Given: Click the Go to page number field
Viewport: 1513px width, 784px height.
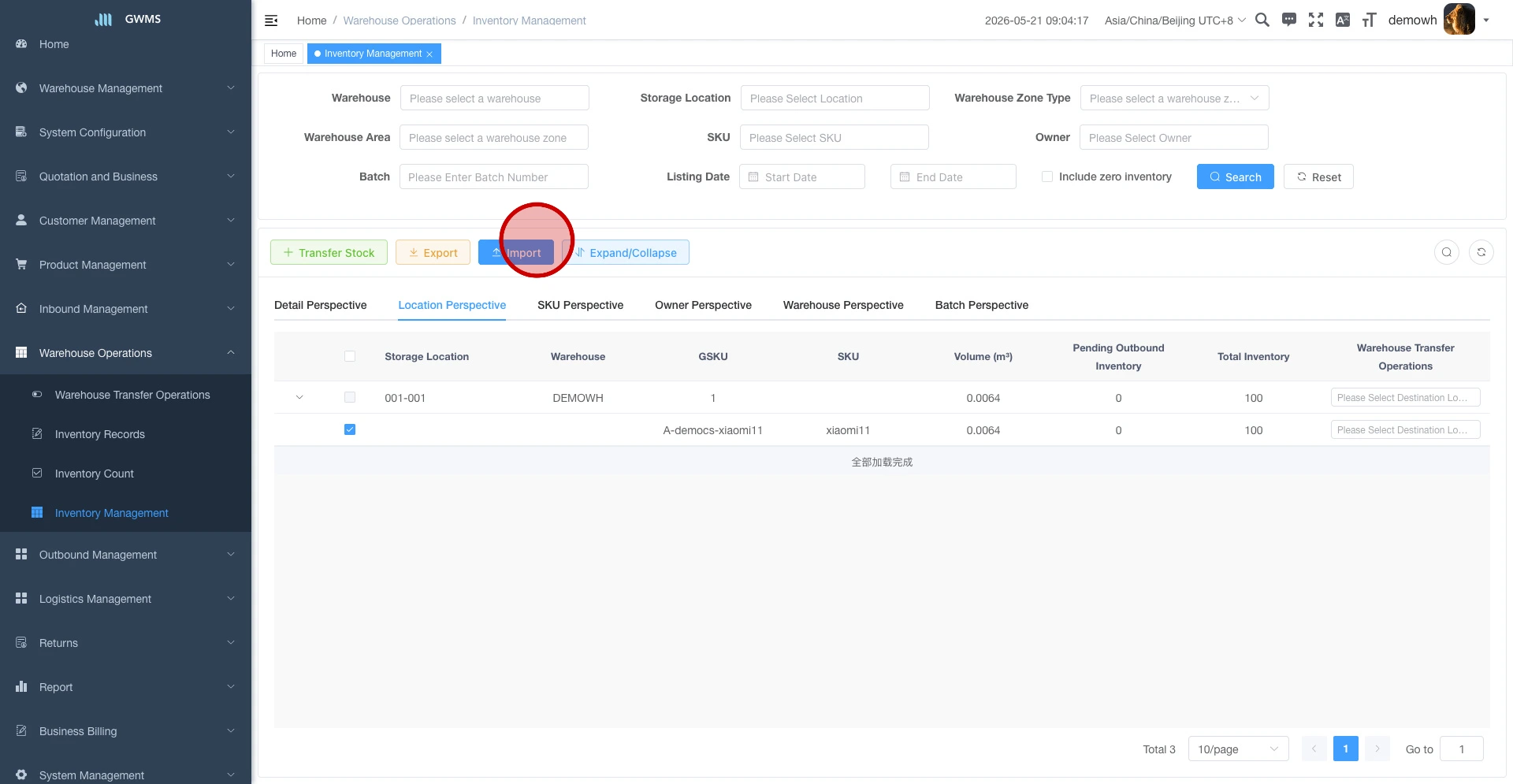Looking at the screenshot, I should point(1461,749).
